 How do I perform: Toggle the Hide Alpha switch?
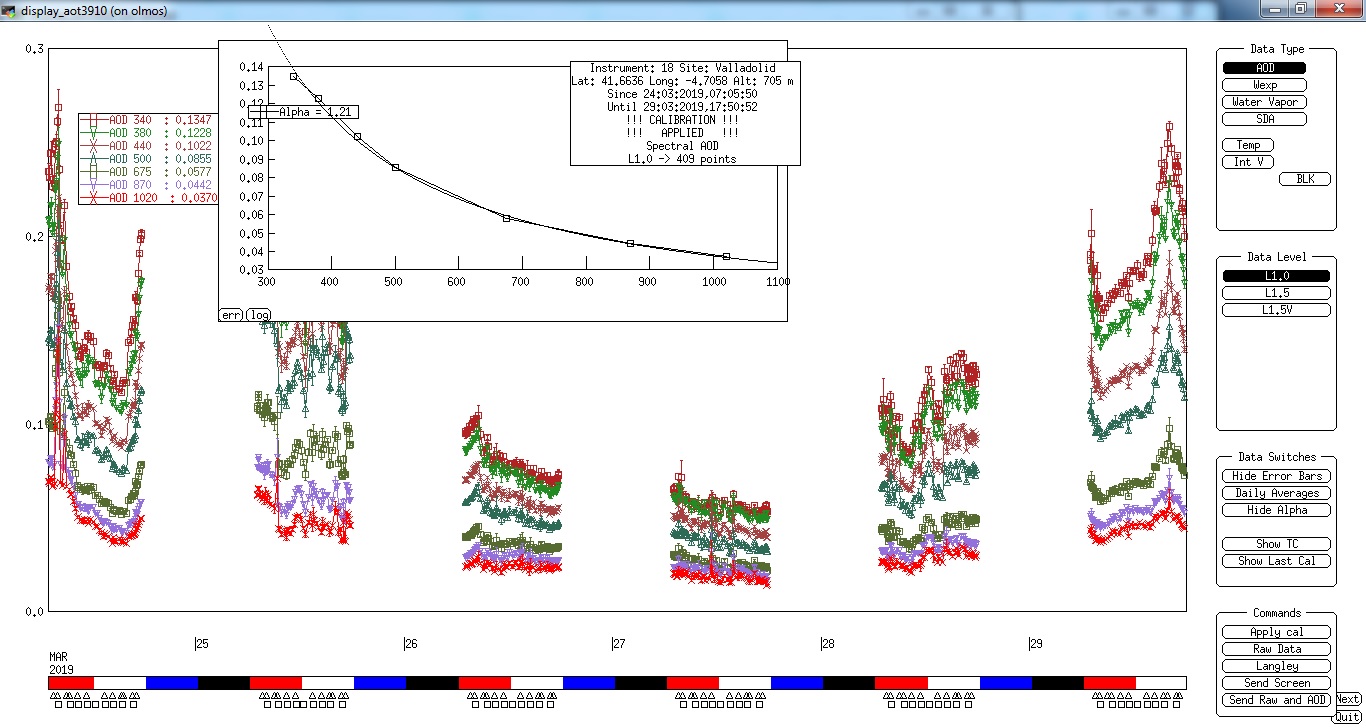pos(1276,510)
